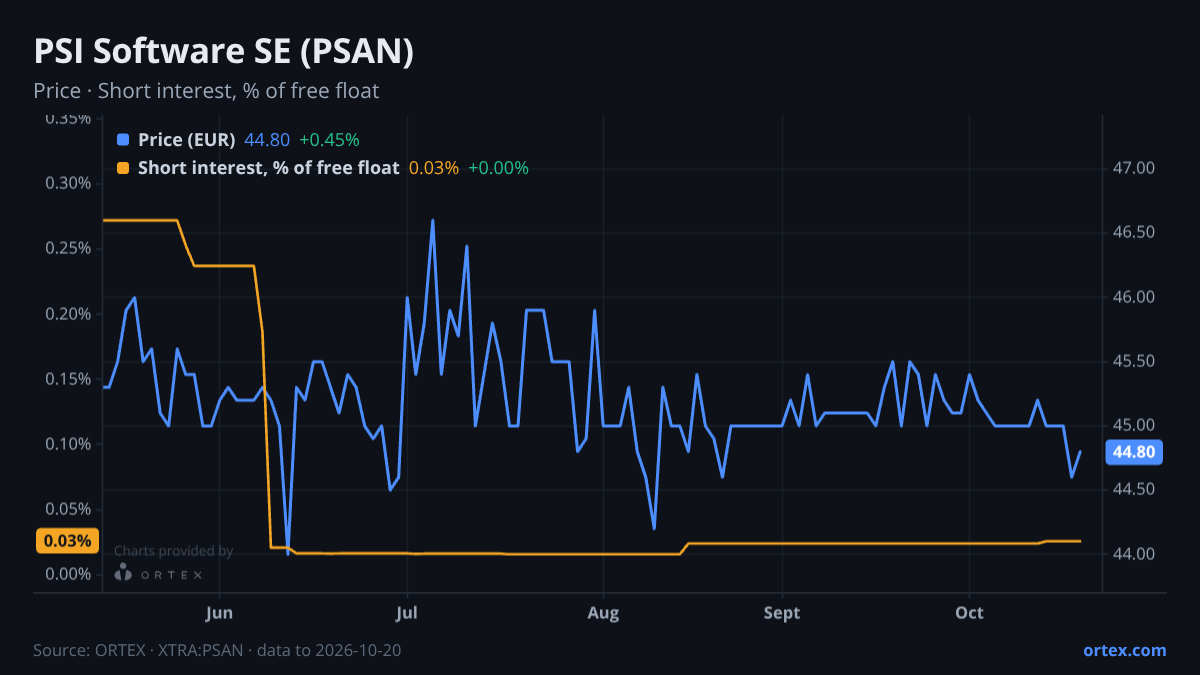The image size is (1200, 675).
Task: Click the 0.15% left axis label
Action: click(x=67, y=379)
